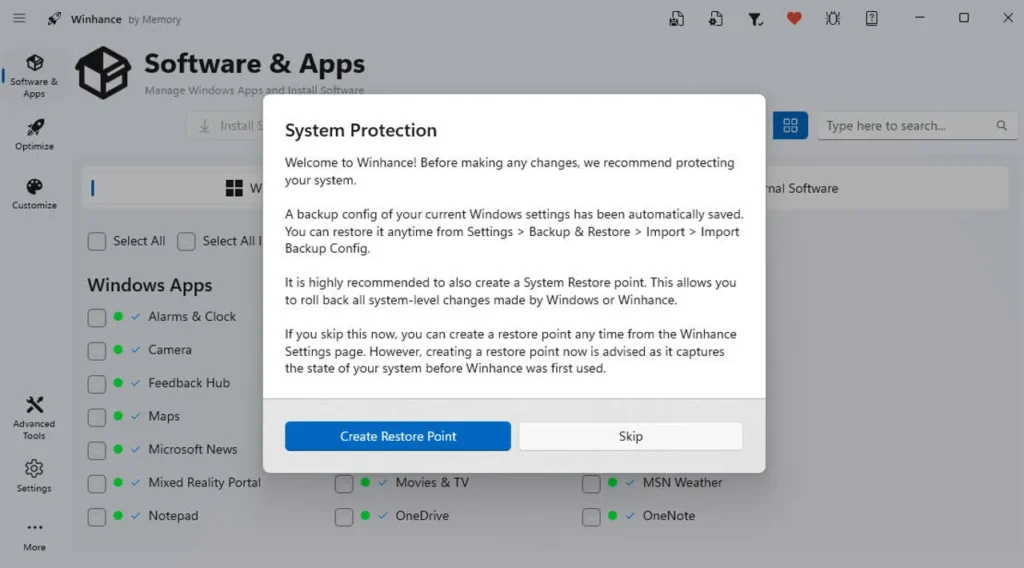Open the Customize sidebar section

pos(35,194)
